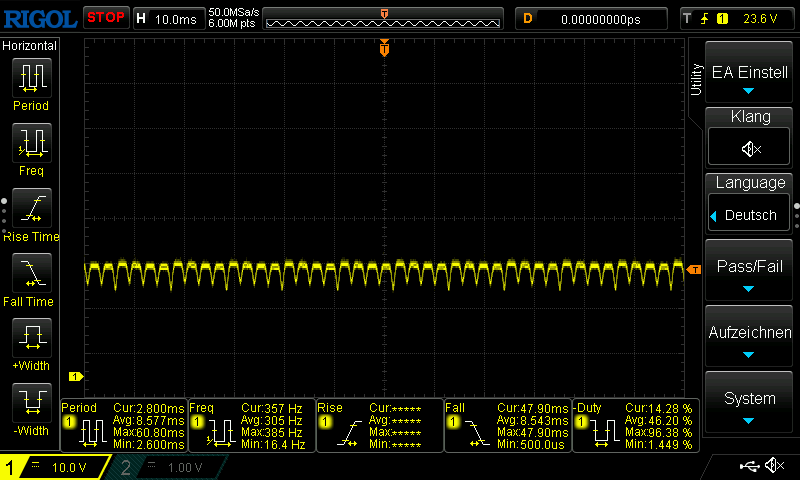Enable channel 2 at 1.00 V

click(x=163, y=467)
